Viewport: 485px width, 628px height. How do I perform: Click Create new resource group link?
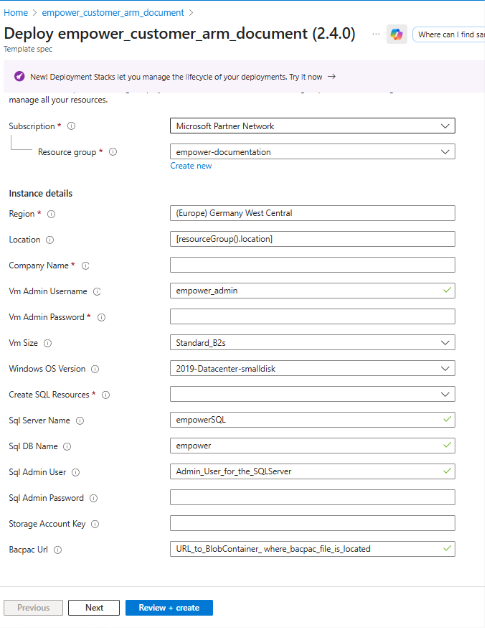[191, 166]
